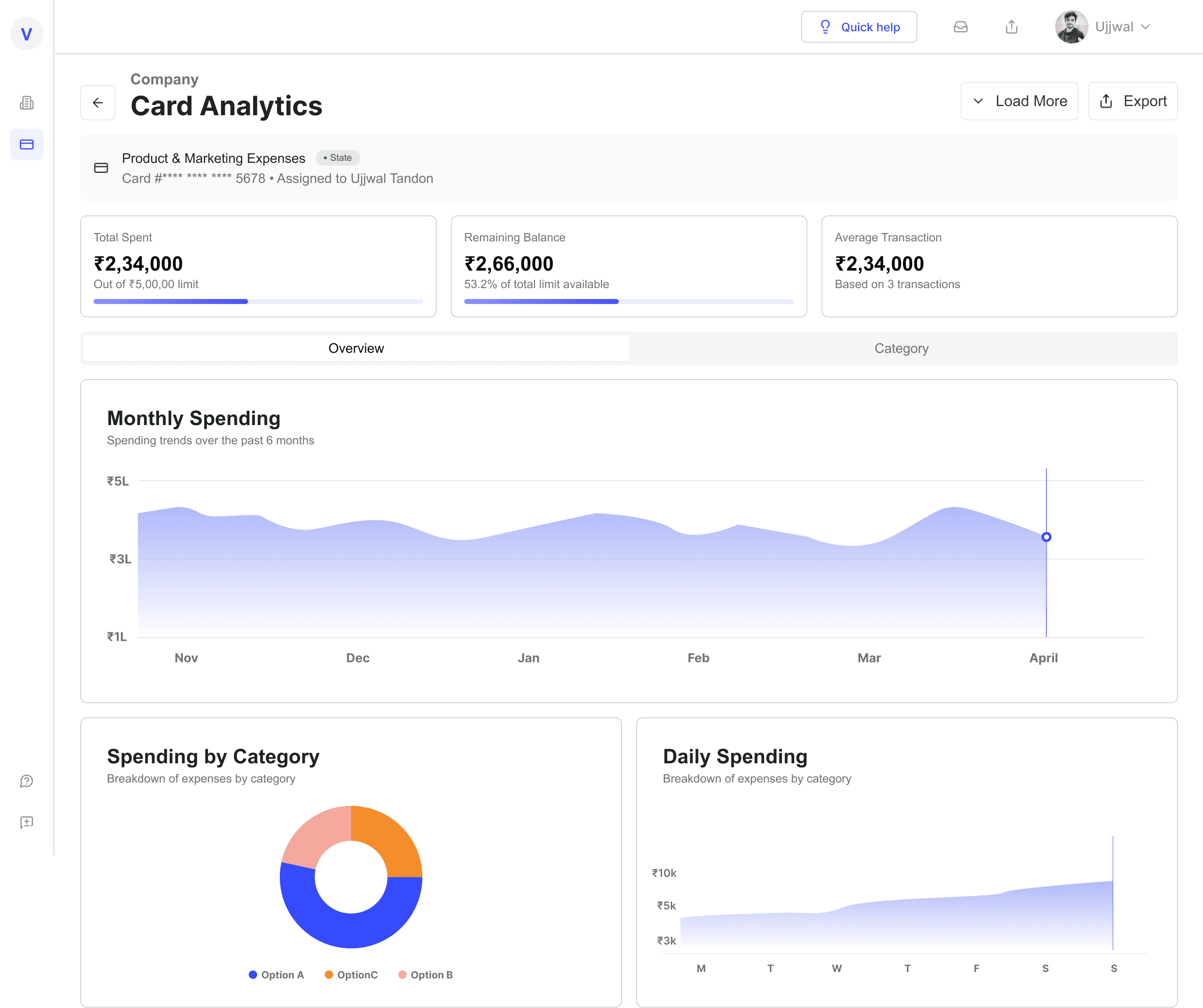Click the Quick help button
This screenshot has width=1203, height=1008.
tap(859, 27)
